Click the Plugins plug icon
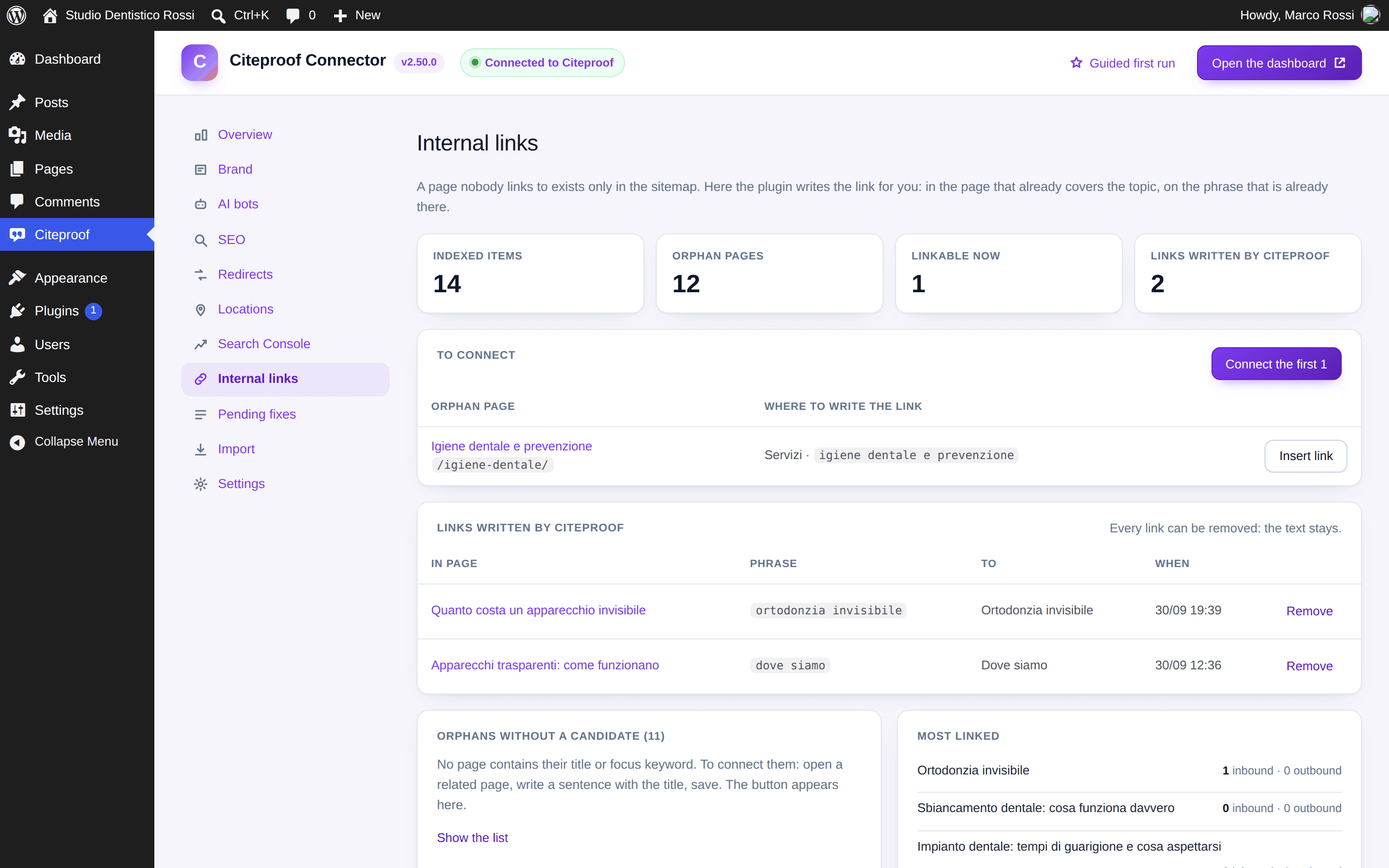 click(x=17, y=311)
